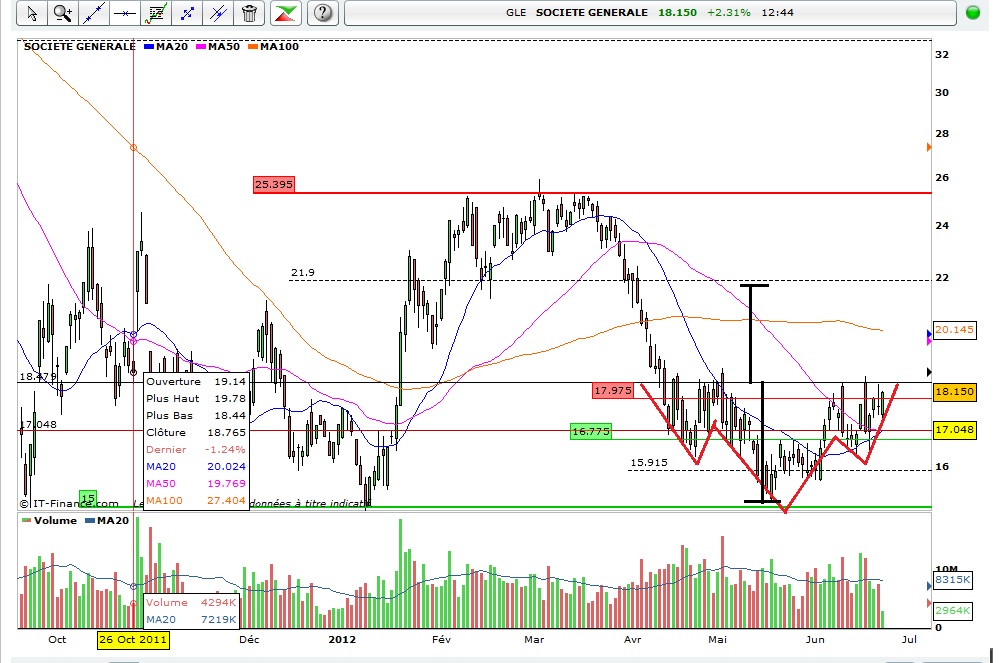Viewport: 999px width, 663px height.
Task: Click the MA100 27.404 tooltip row
Action: [196, 501]
